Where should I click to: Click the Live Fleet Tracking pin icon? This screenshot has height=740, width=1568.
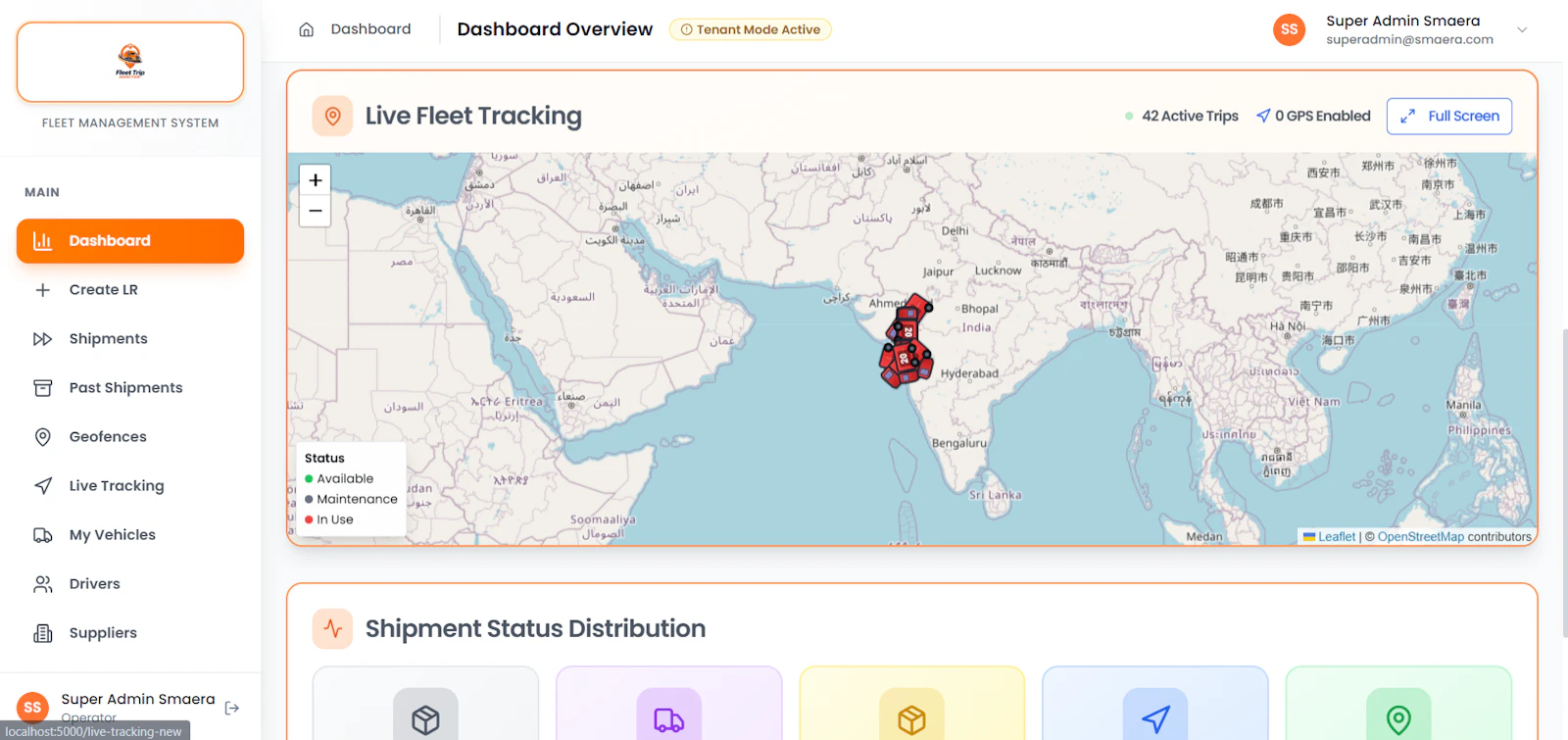coord(332,116)
